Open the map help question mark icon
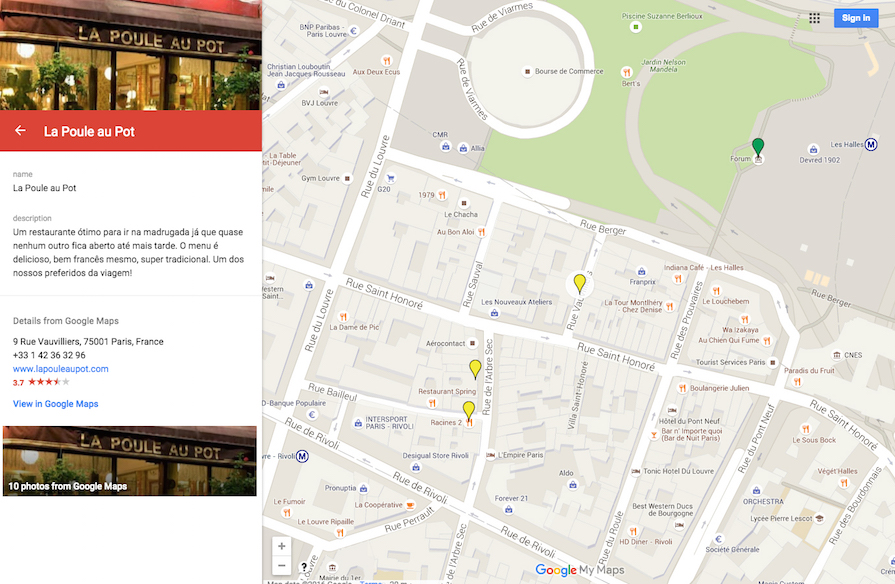The width and height of the screenshot is (895, 584). pos(304,567)
